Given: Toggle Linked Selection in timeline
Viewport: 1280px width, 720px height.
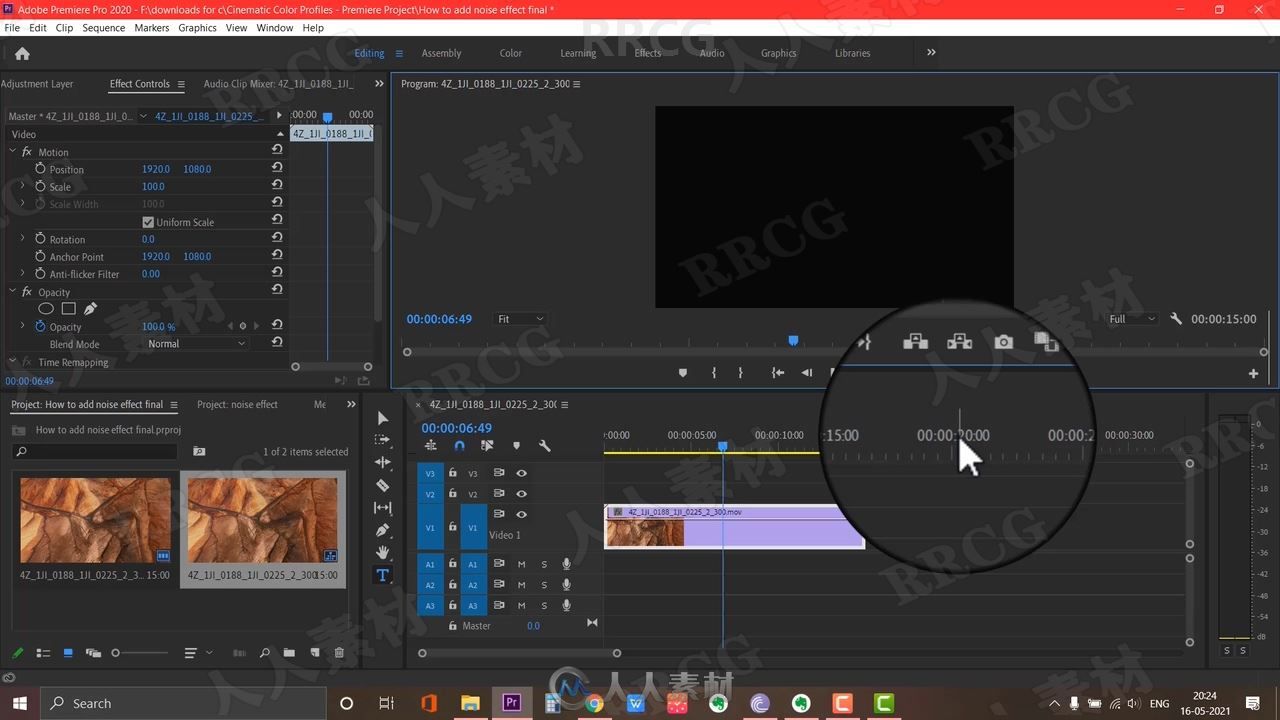Looking at the screenshot, I should [487, 446].
